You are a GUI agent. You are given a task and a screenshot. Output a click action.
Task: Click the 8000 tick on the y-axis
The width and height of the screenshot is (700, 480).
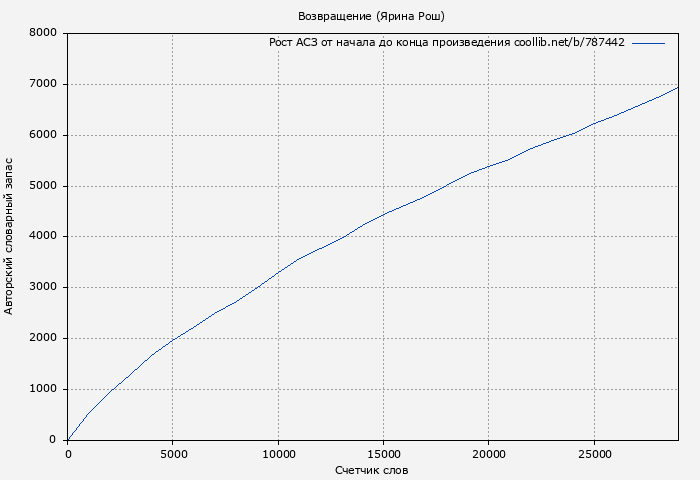coord(43,33)
